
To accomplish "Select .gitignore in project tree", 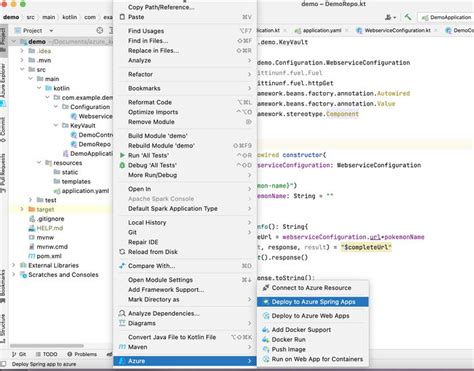I will 46,219.
